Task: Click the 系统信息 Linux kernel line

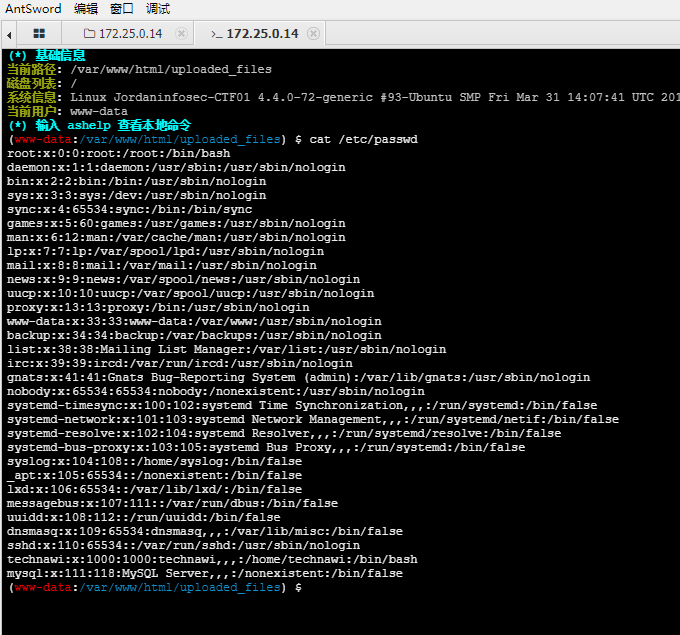Action: tap(343, 97)
